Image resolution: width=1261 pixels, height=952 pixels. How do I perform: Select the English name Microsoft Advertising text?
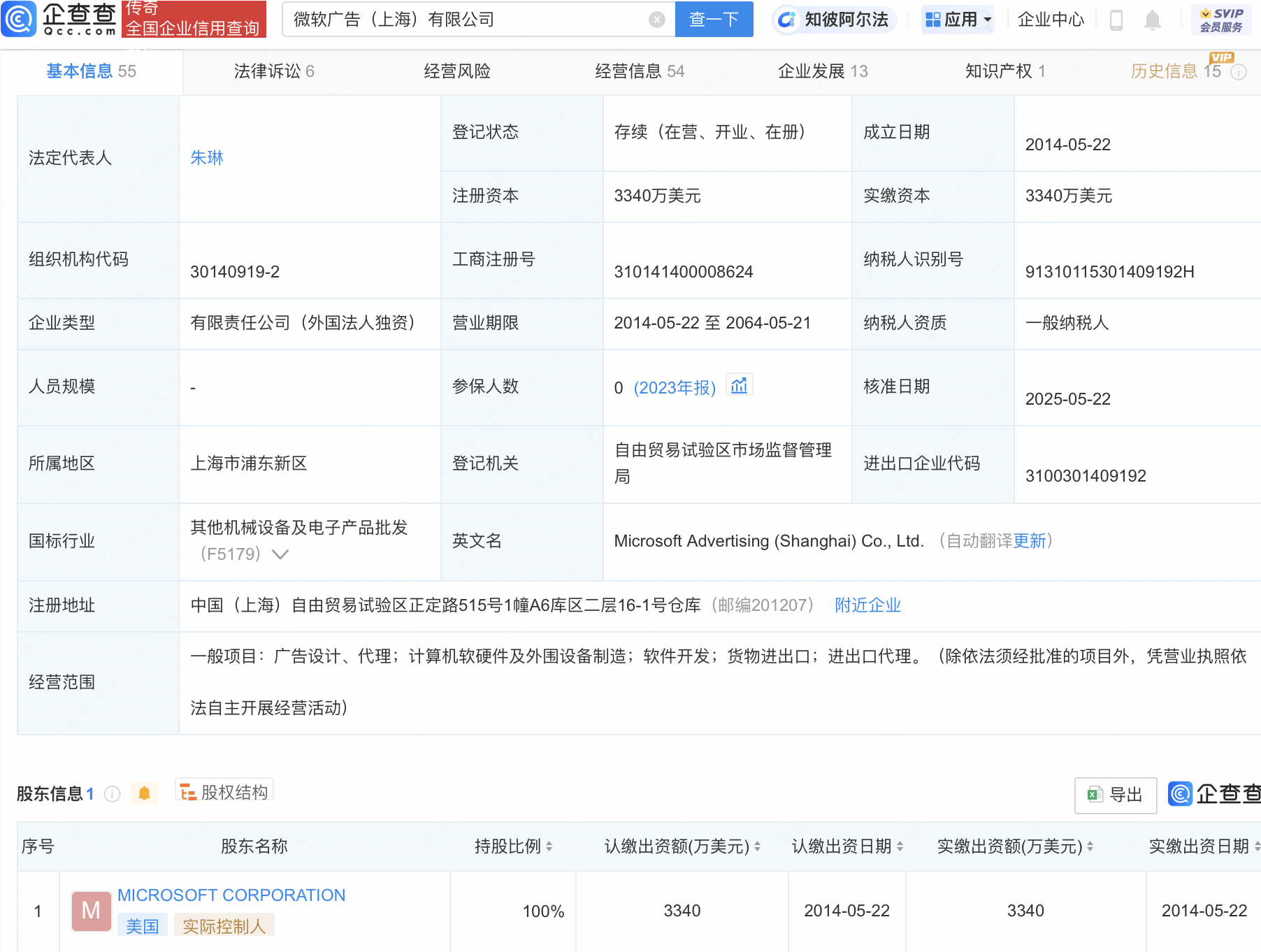pyautogui.click(x=769, y=541)
